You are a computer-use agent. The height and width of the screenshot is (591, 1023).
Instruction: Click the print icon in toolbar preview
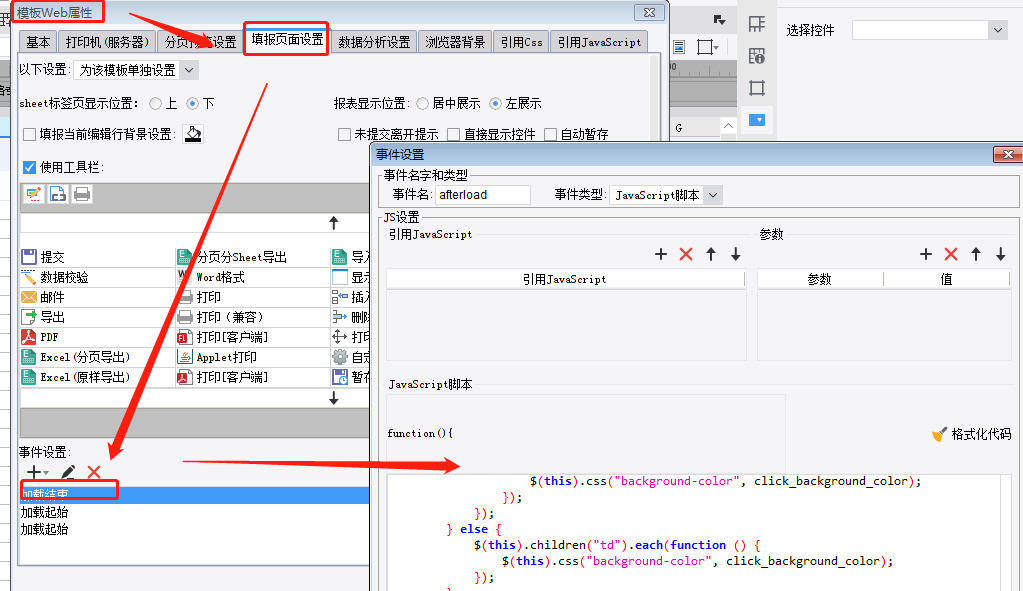tap(82, 194)
